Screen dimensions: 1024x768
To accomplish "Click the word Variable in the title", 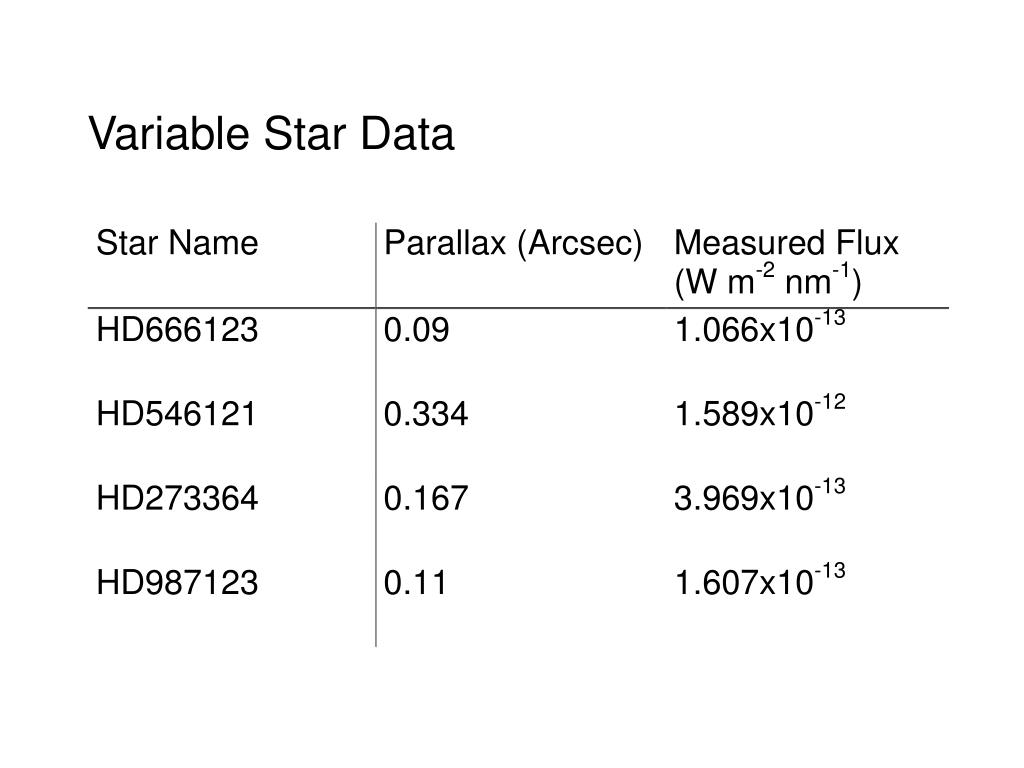I will click(169, 134).
